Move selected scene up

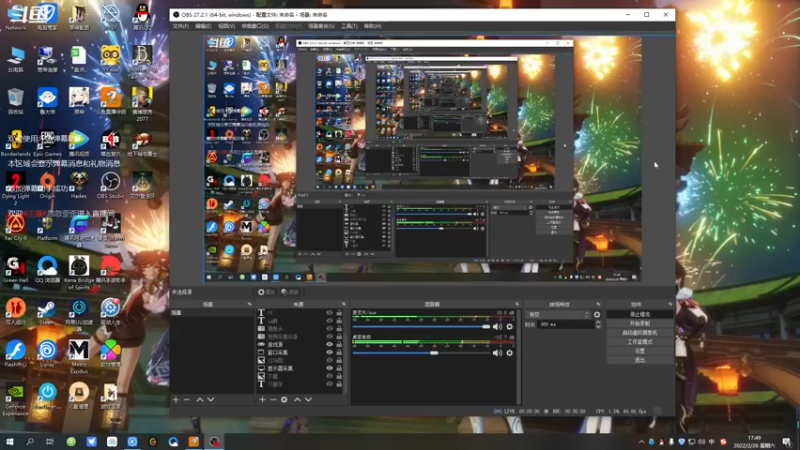199,399
